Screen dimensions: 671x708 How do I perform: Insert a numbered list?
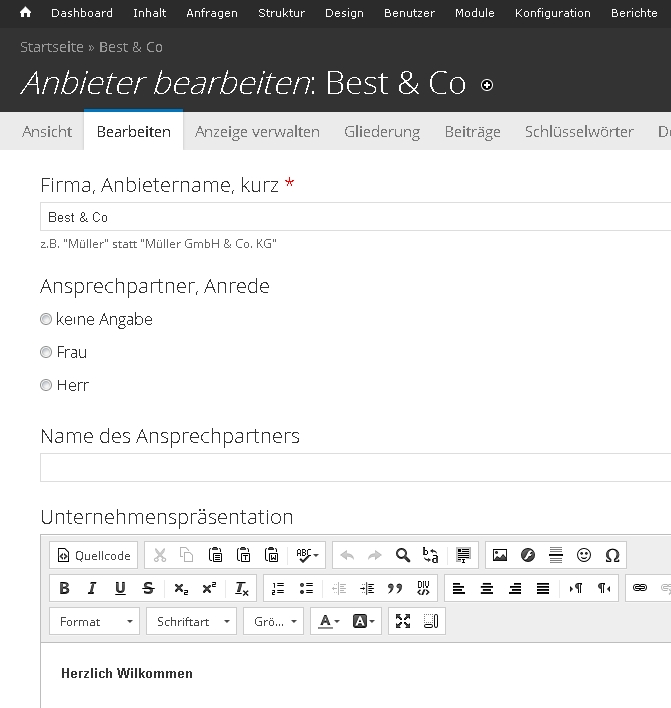tap(279, 588)
